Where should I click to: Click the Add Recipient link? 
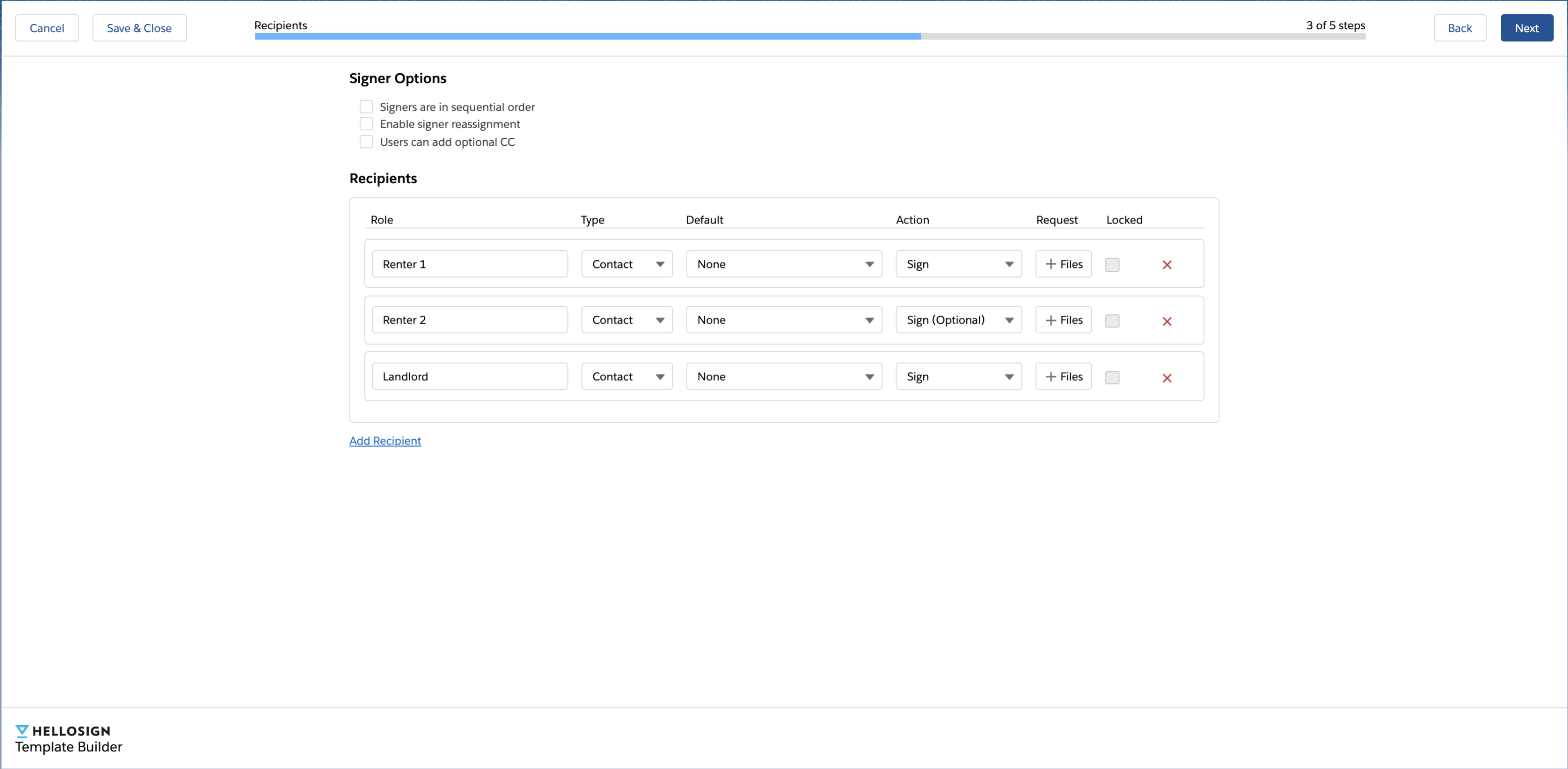(x=385, y=441)
